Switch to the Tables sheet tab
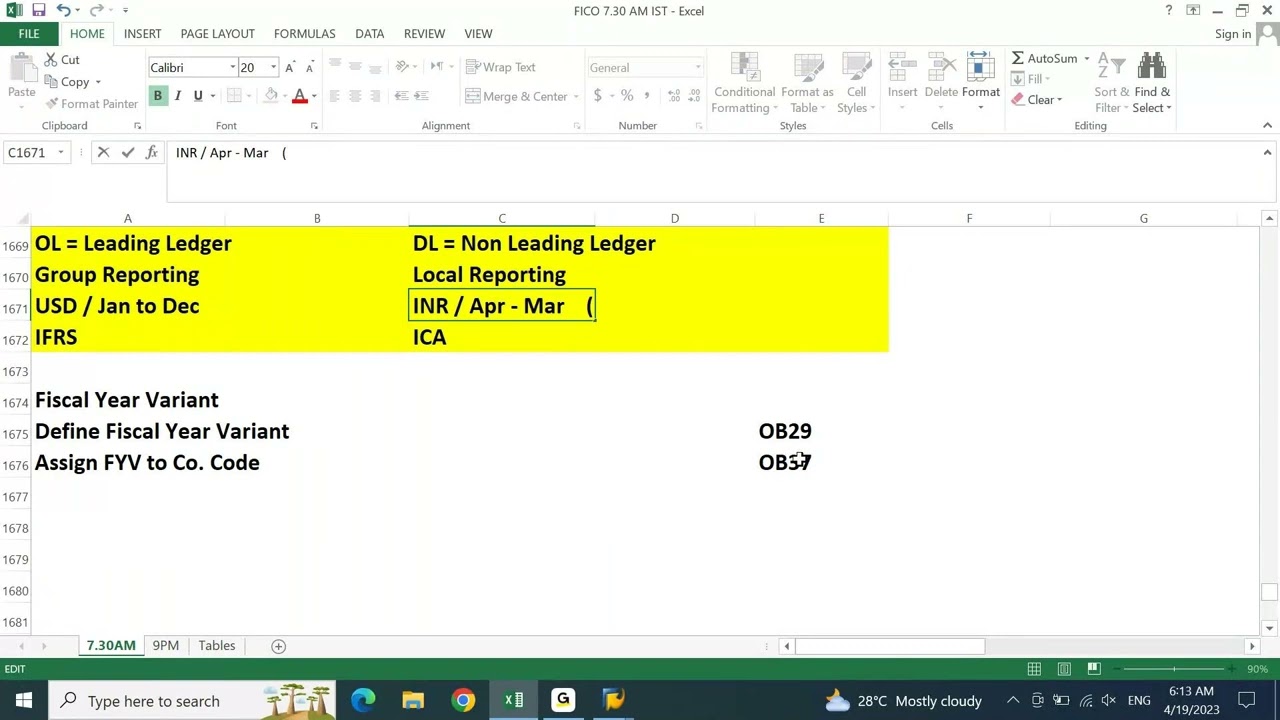This screenshot has height=720, width=1280. (x=216, y=645)
